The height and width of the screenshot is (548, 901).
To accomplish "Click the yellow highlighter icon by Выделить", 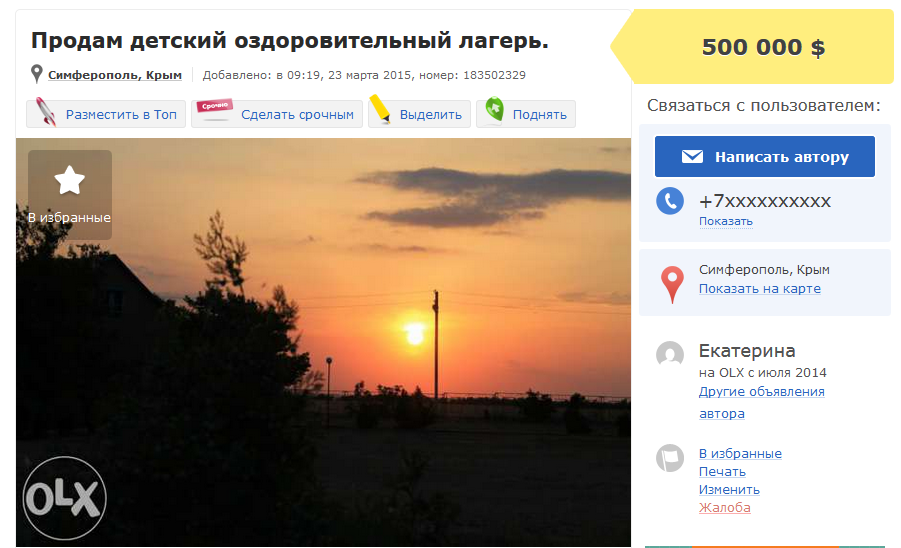I will (x=380, y=109).
